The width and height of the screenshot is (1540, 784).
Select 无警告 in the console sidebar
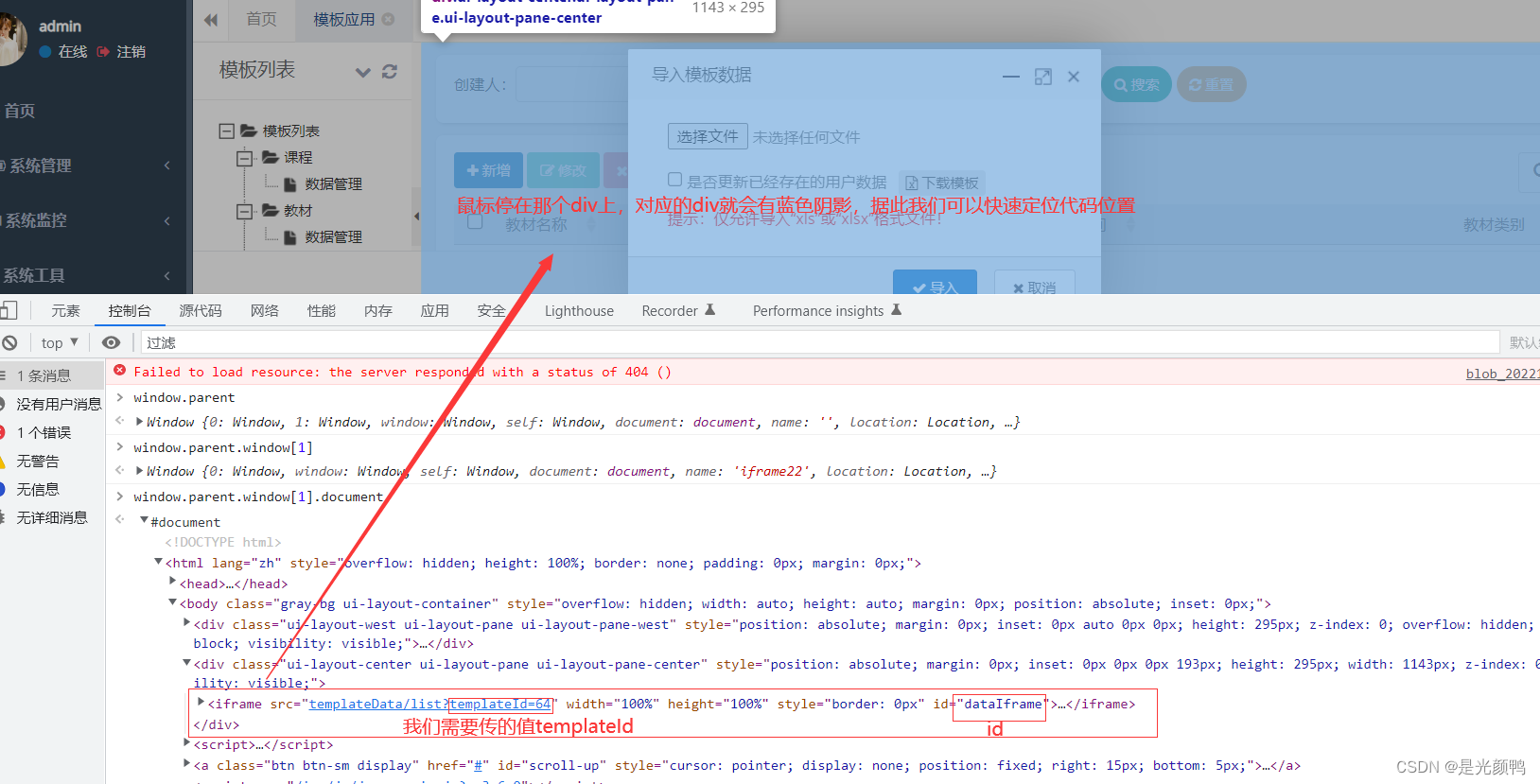click(52, 461)
